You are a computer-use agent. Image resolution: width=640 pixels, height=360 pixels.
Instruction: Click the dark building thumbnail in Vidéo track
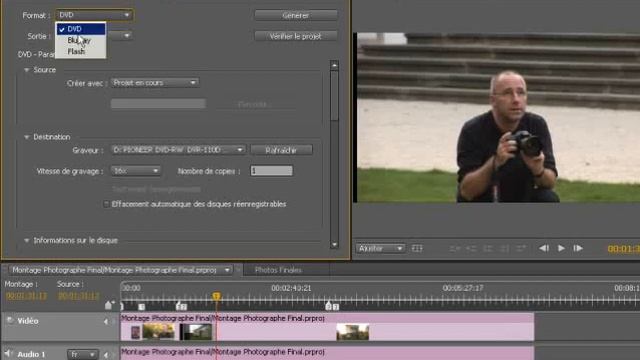(x=196, y=332)
